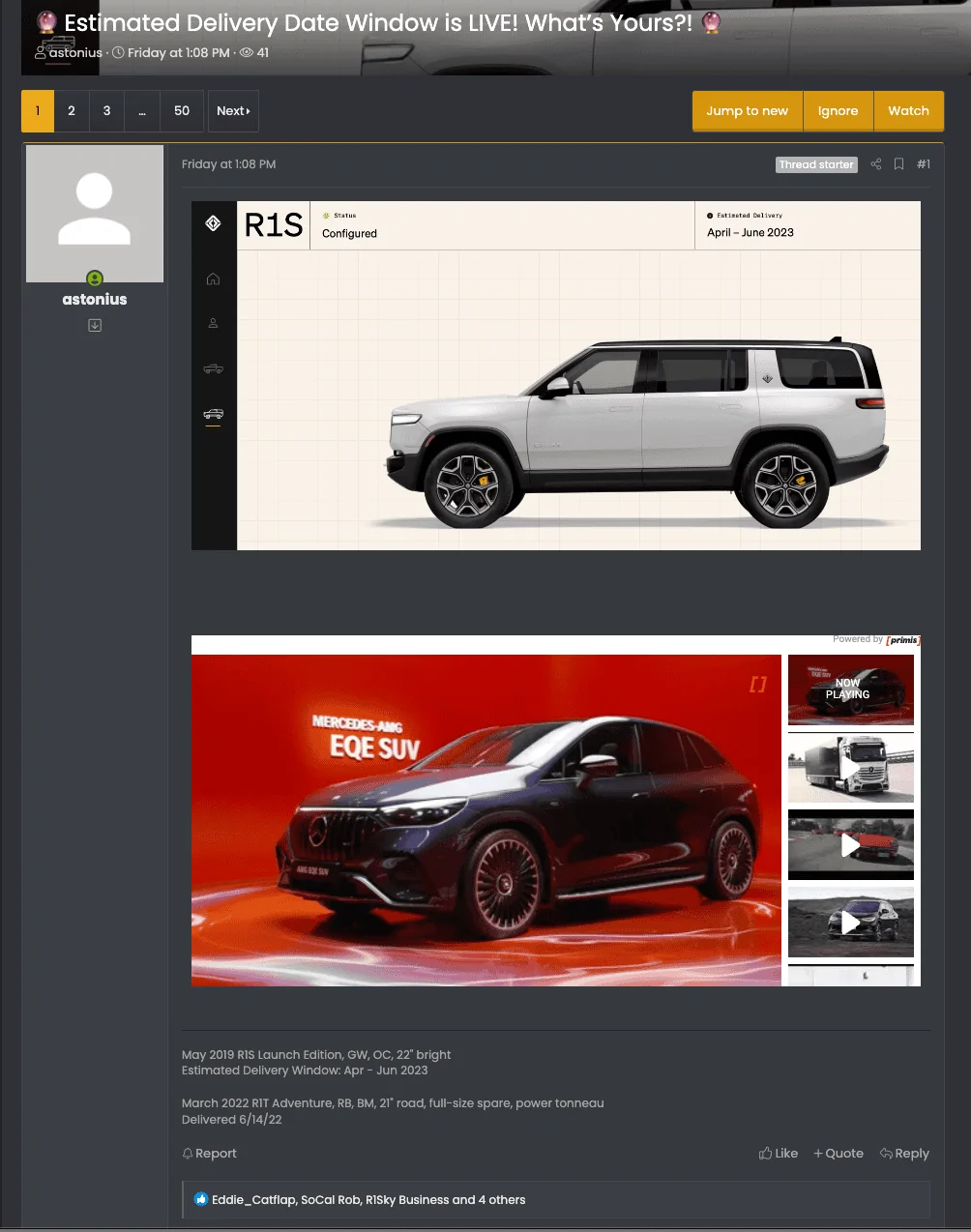Open the R1S configuration screenshot image
This screenshot has height=1232, width=971.
click(x=556, y=375)
